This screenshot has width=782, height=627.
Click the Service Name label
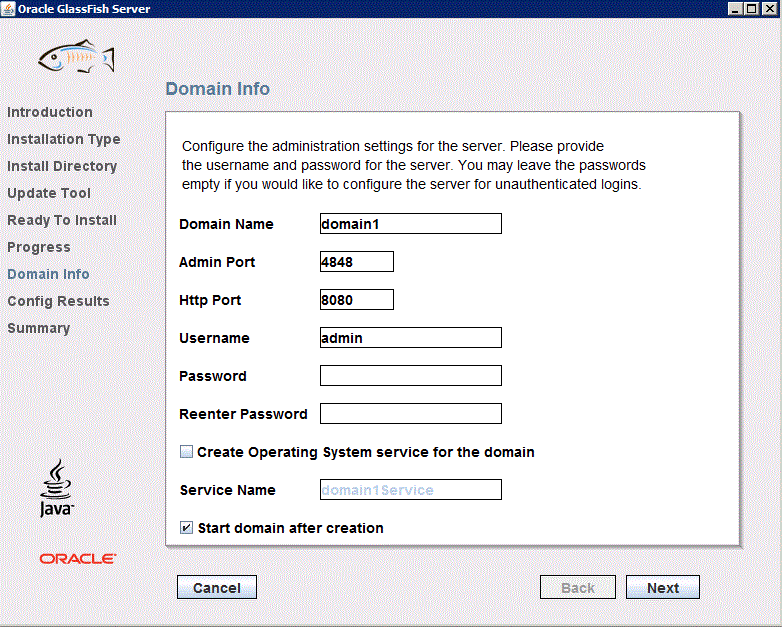227,490
